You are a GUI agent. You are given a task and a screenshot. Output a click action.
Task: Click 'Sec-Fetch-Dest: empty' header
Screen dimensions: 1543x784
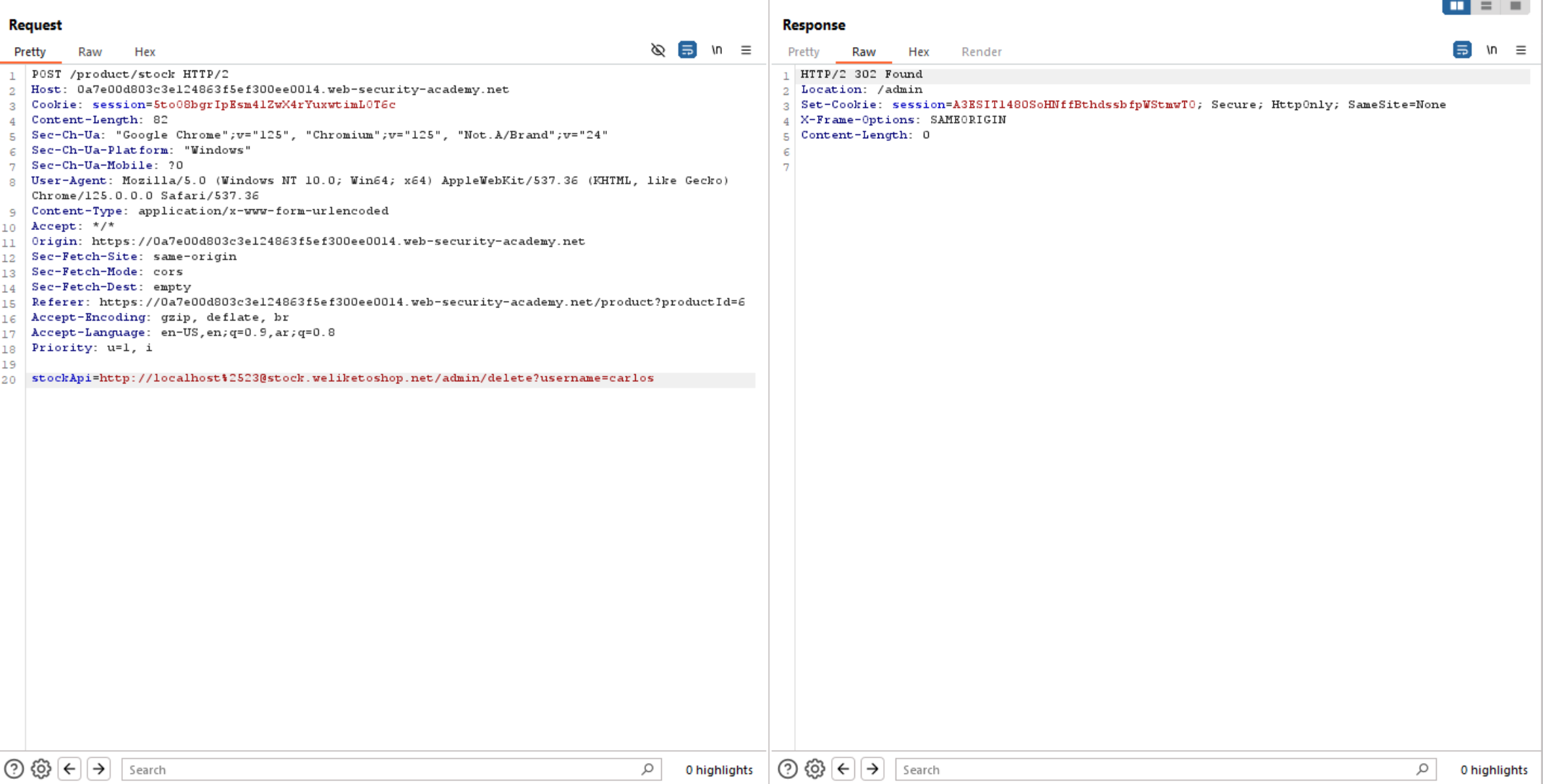(x=111, y=287)
